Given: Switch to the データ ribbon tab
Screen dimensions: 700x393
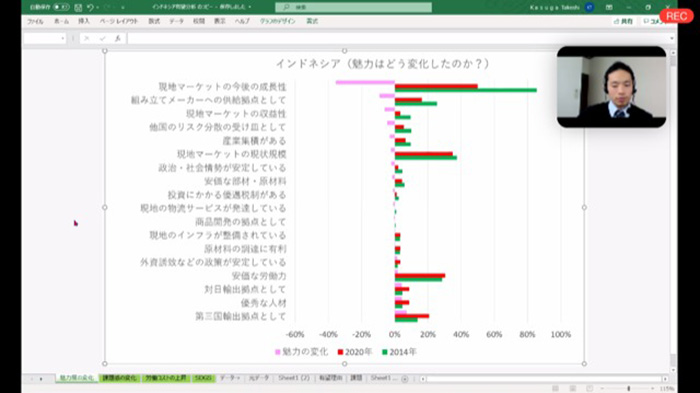Looking at the screenshot, I should [x=176, y=21].
